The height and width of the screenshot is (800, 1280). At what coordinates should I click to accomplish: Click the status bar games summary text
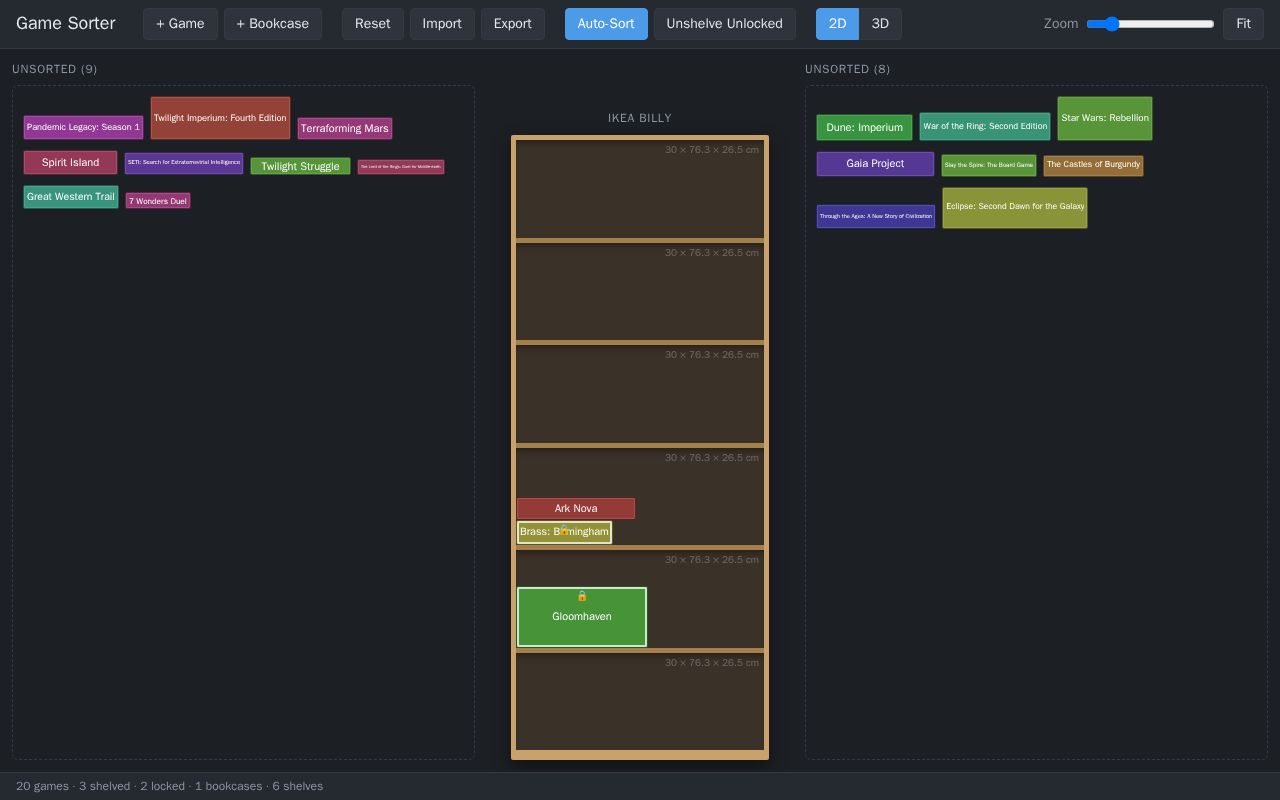[x=170, y=786]
